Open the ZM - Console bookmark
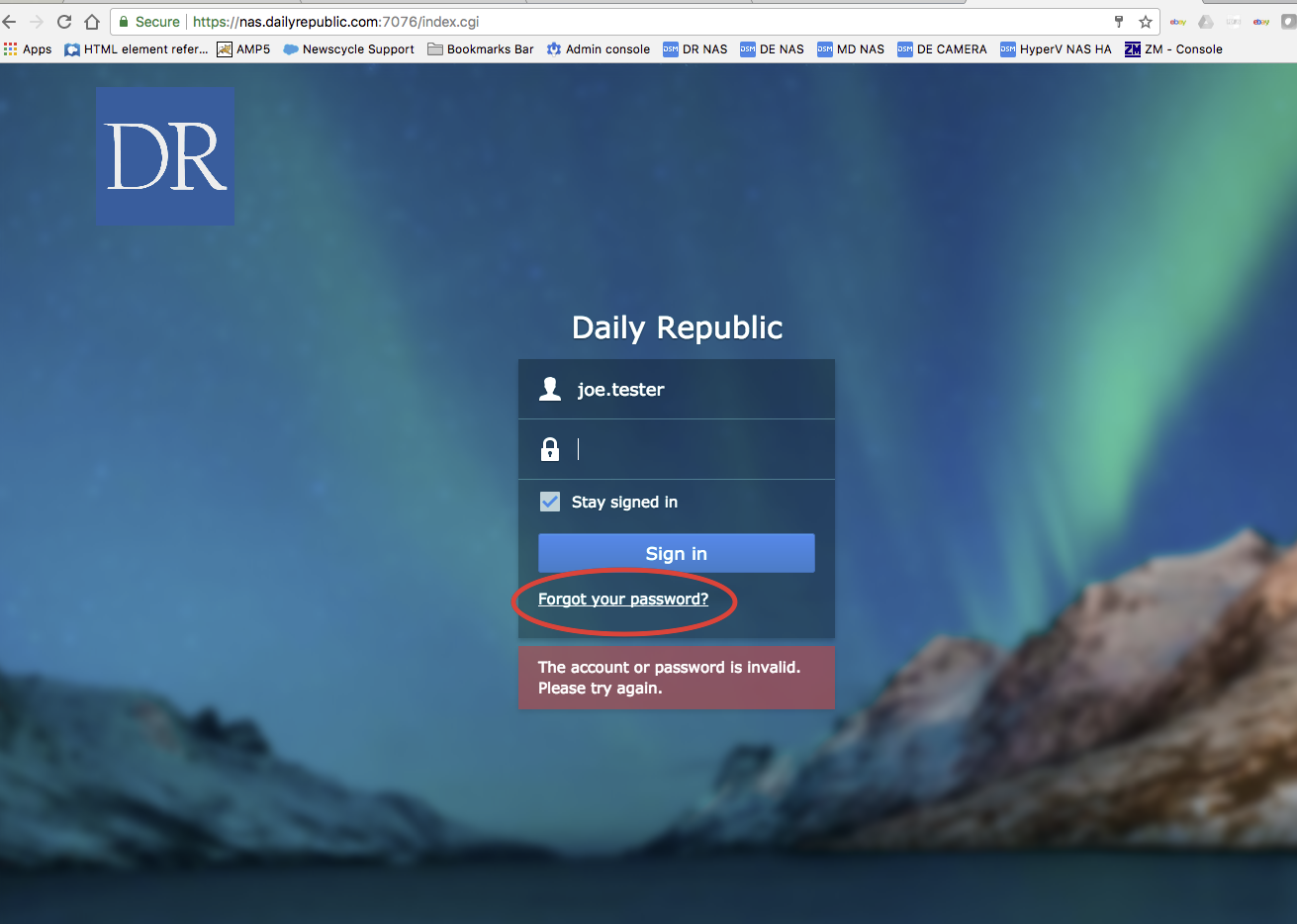This screenshot has width=1297, height=924. tap(1173, 49)
